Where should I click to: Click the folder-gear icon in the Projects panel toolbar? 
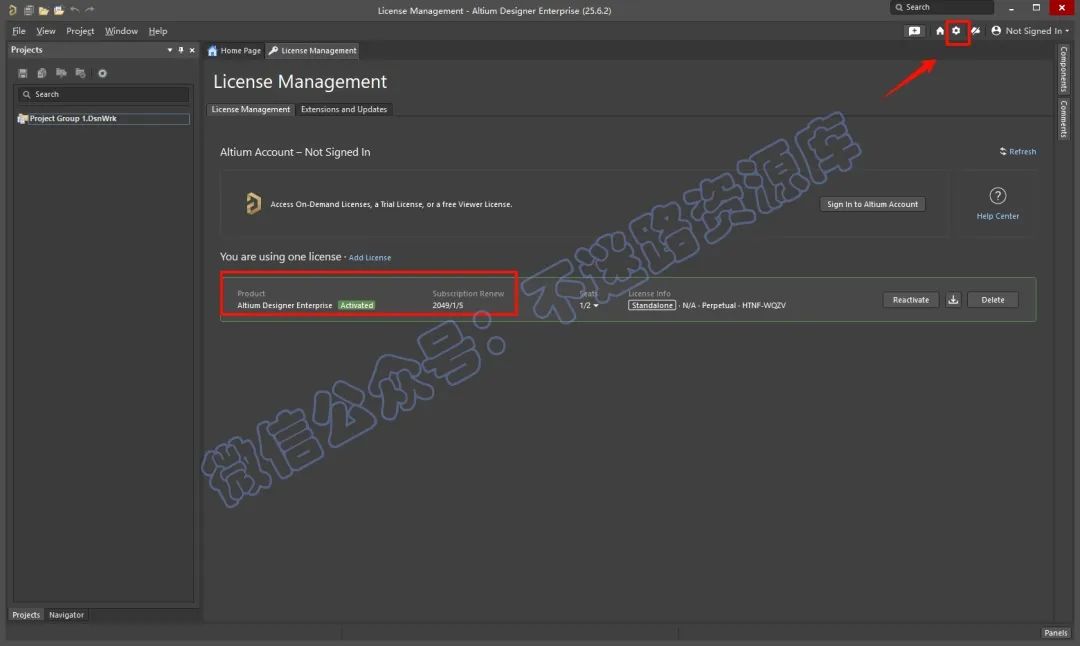pyautogui.click(x=81, y=73)
